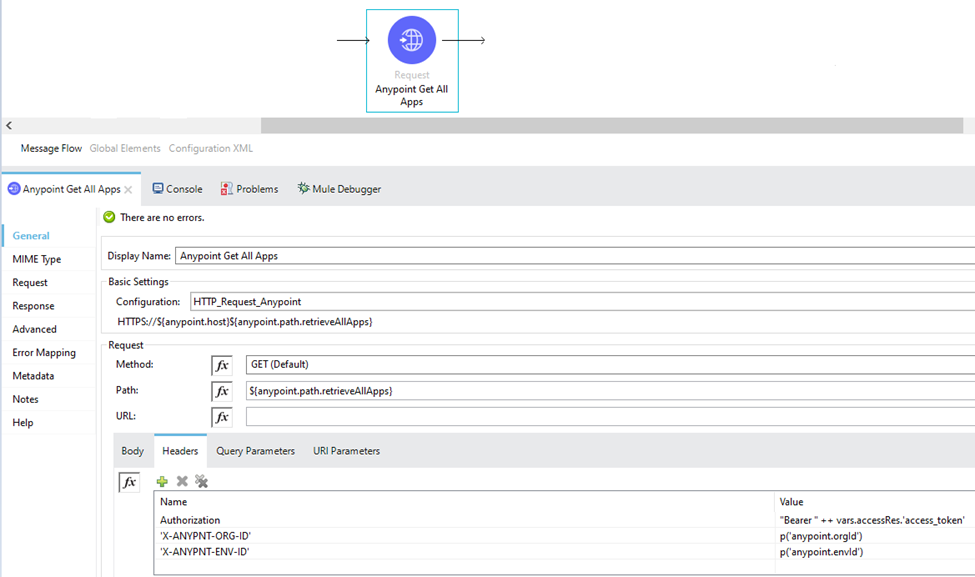Click the Problems view icon
Screen dimensions: 975x577
[x=226, y=188]
